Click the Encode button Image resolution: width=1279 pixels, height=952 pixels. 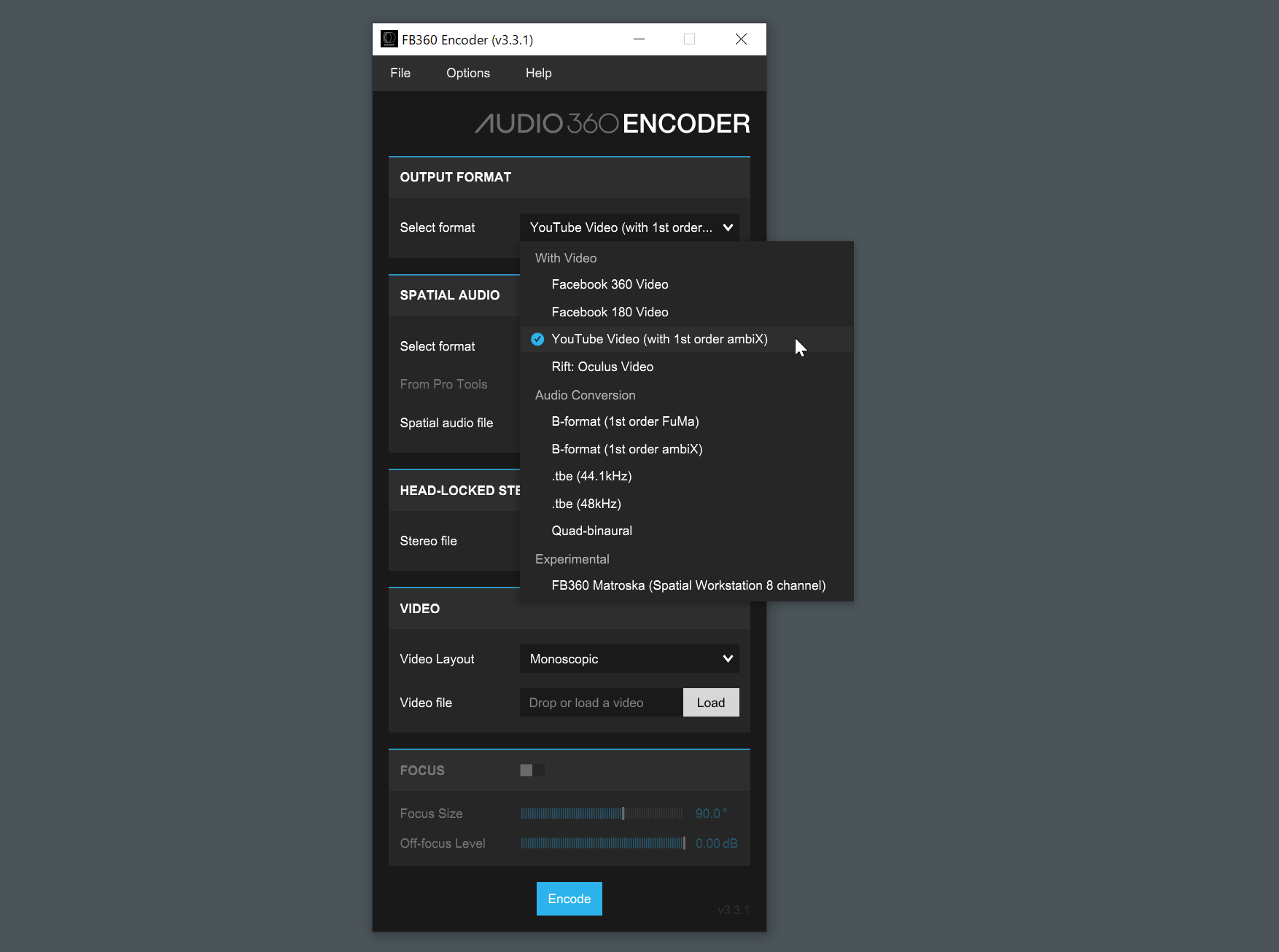569,899
